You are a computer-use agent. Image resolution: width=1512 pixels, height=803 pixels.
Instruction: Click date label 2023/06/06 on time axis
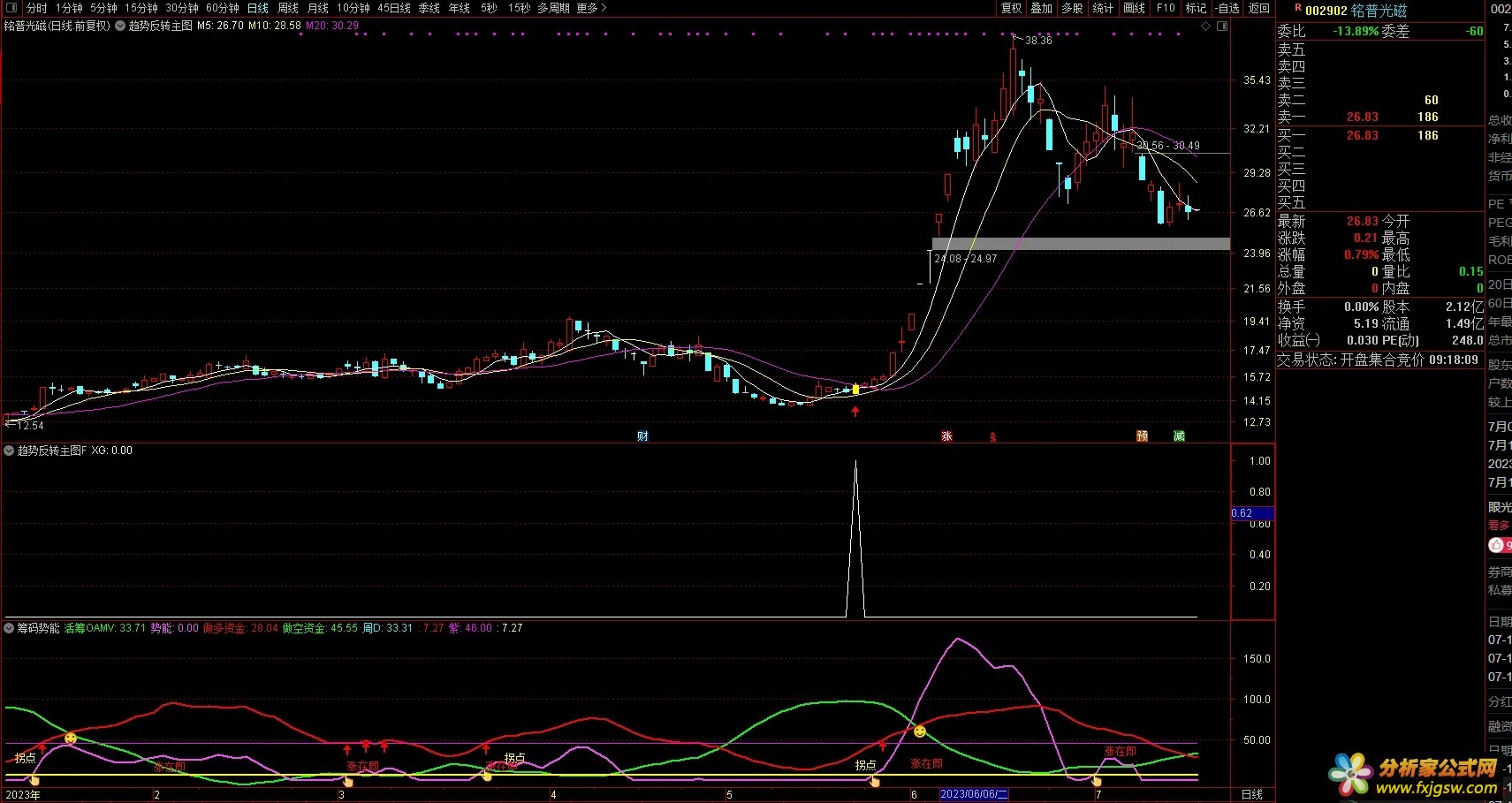974,794
